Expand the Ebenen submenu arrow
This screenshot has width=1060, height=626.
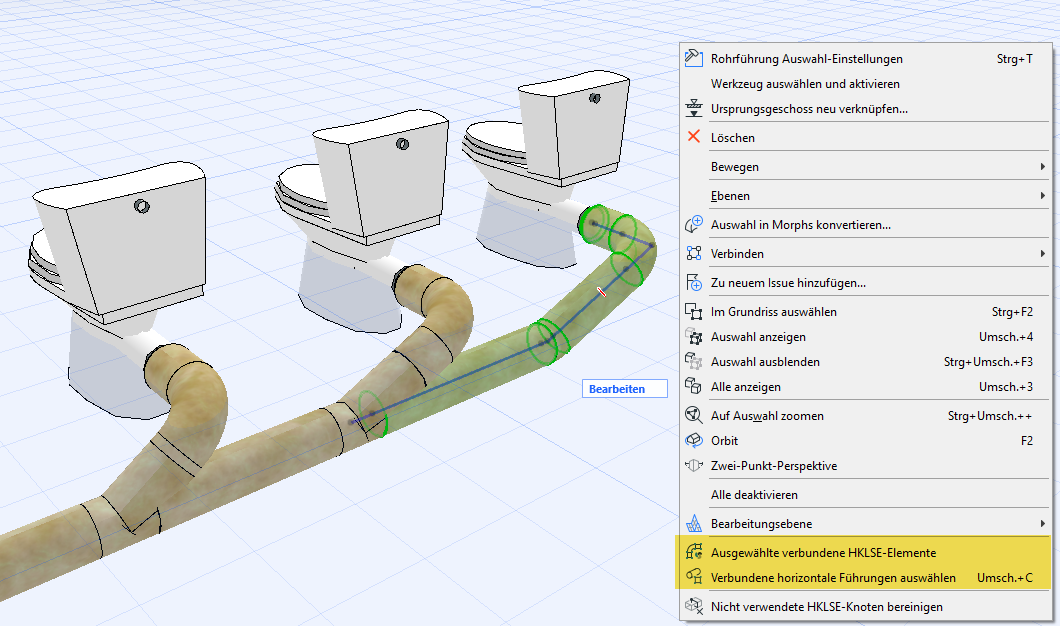point(1043,196)
